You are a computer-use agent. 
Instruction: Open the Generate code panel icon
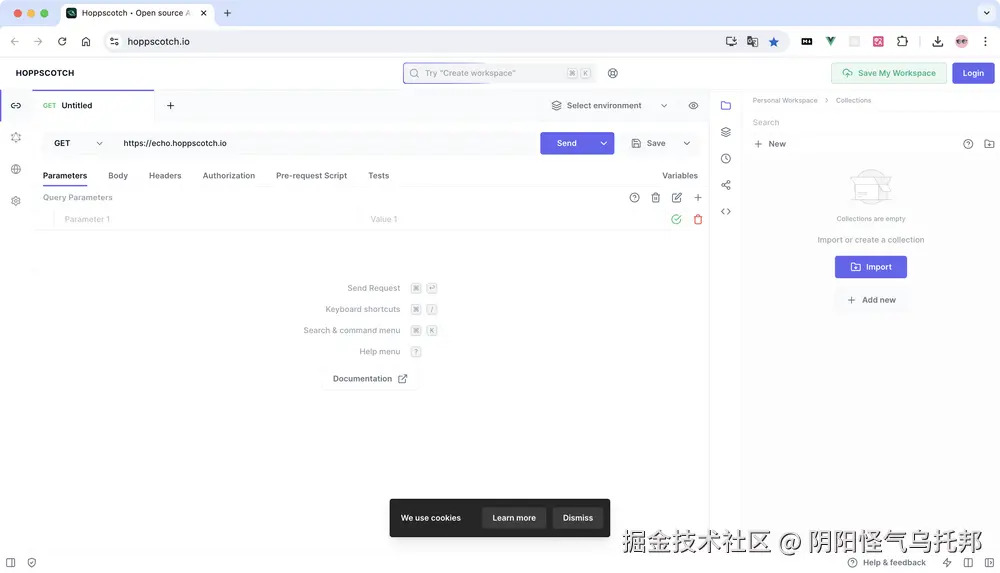(x=726, y=211)
